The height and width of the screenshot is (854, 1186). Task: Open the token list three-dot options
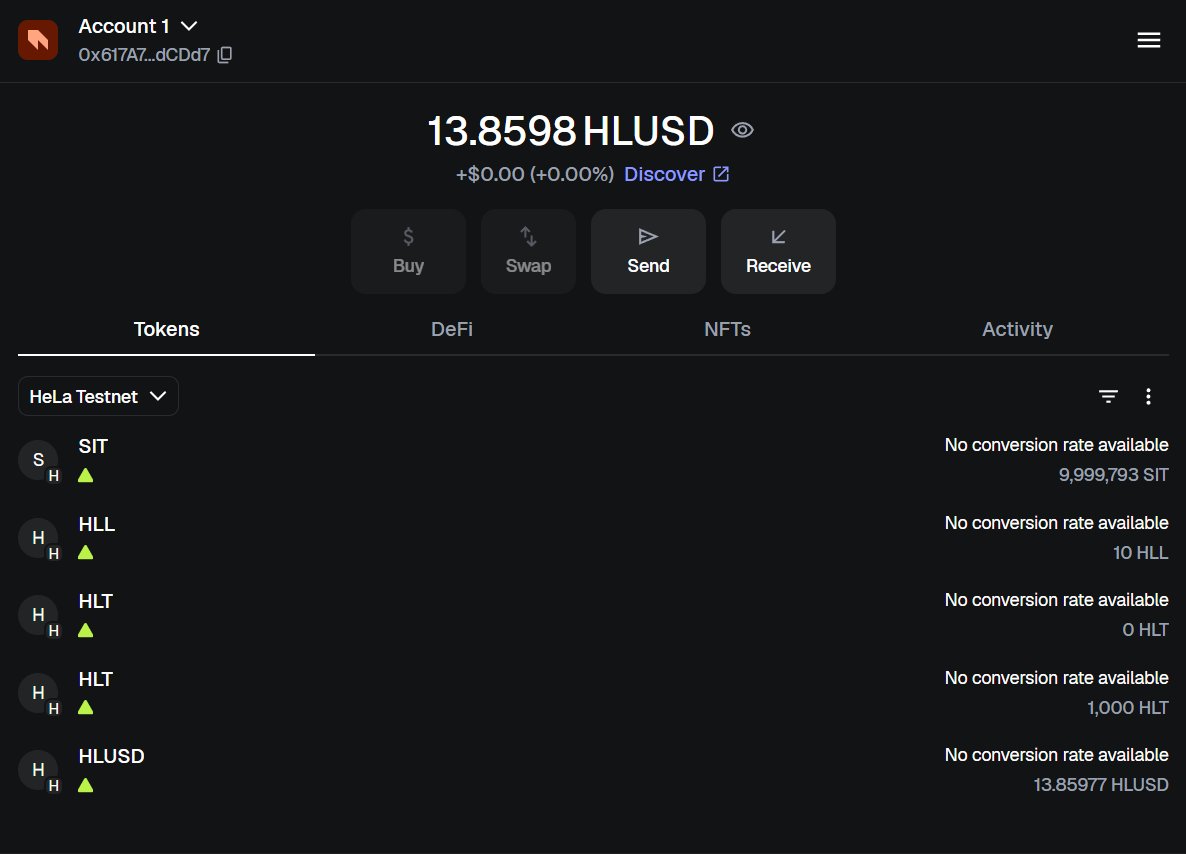point(1148,396)
